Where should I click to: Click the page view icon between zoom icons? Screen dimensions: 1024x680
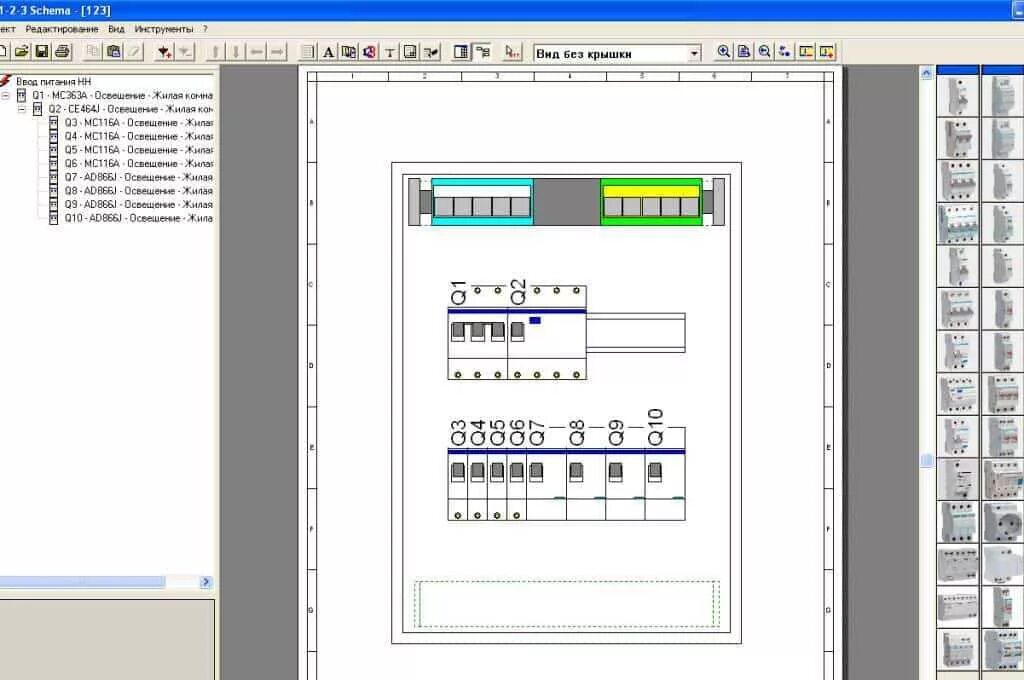[744, 52]
